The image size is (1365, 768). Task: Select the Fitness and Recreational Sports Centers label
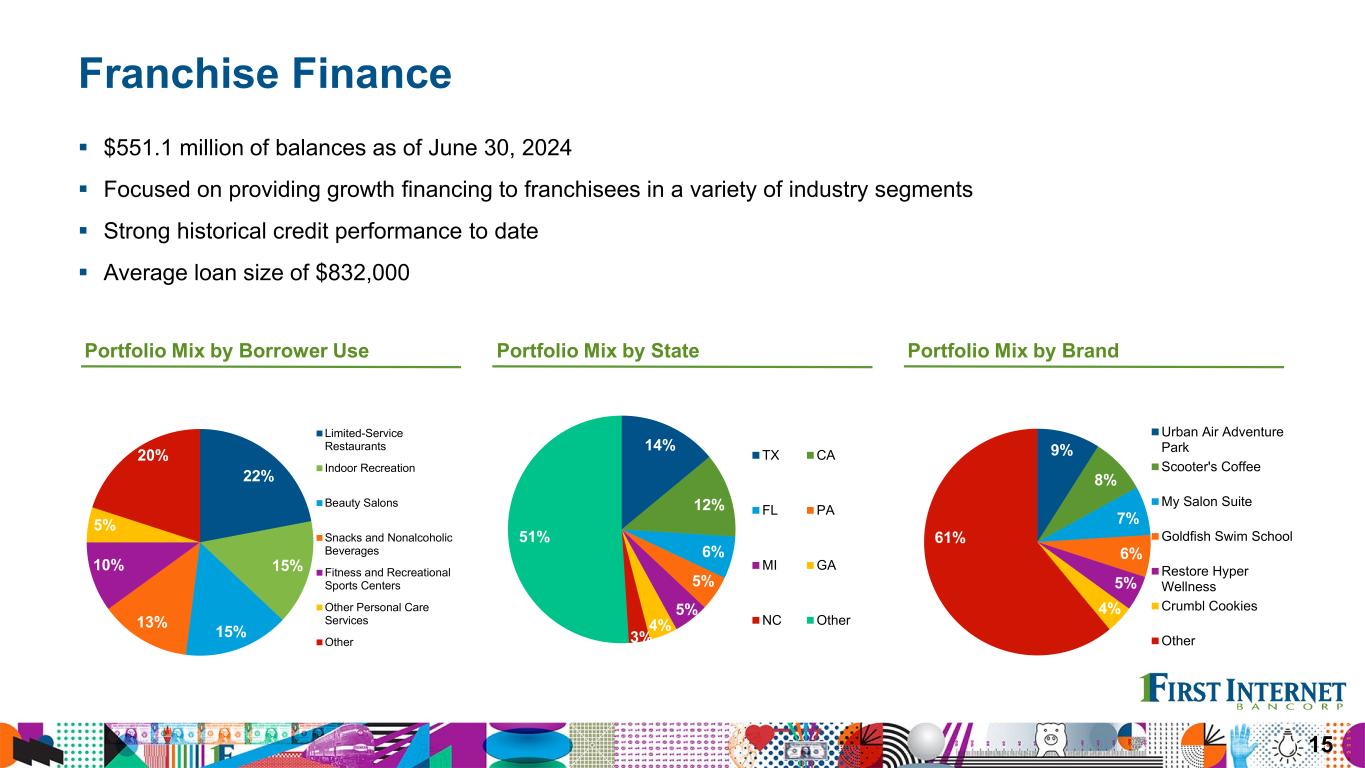point(389,579)
